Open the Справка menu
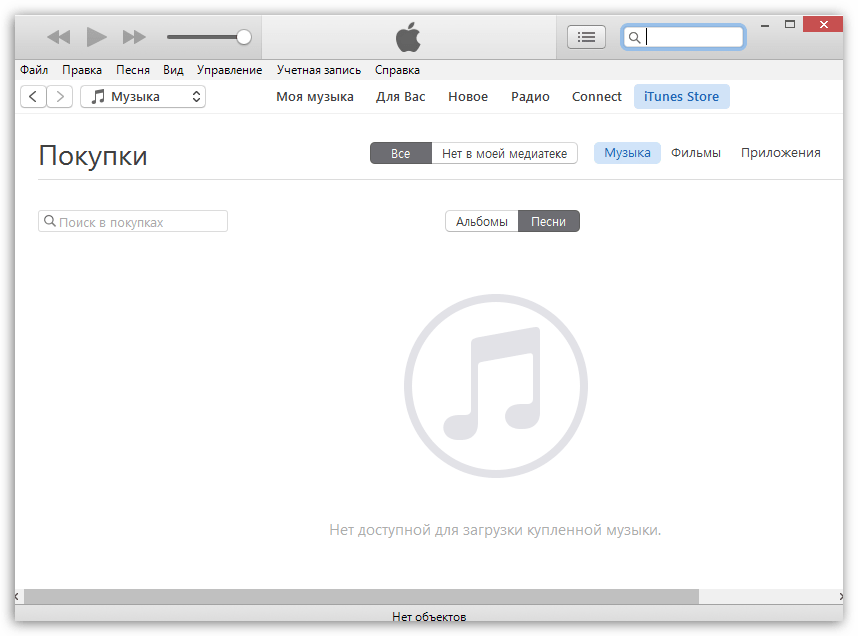The height and width of the screenshot is (636, 858). coord(397,70)
